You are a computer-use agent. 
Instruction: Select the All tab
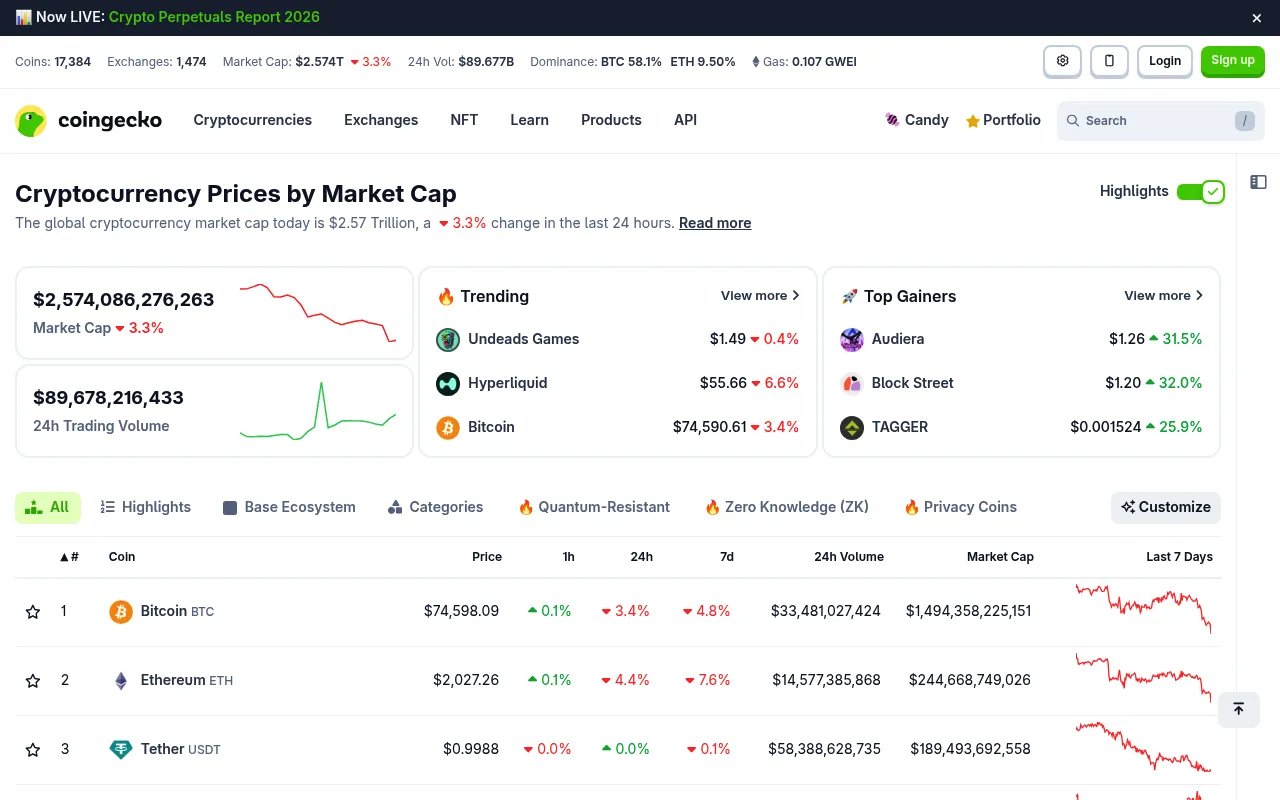(48, 507)
